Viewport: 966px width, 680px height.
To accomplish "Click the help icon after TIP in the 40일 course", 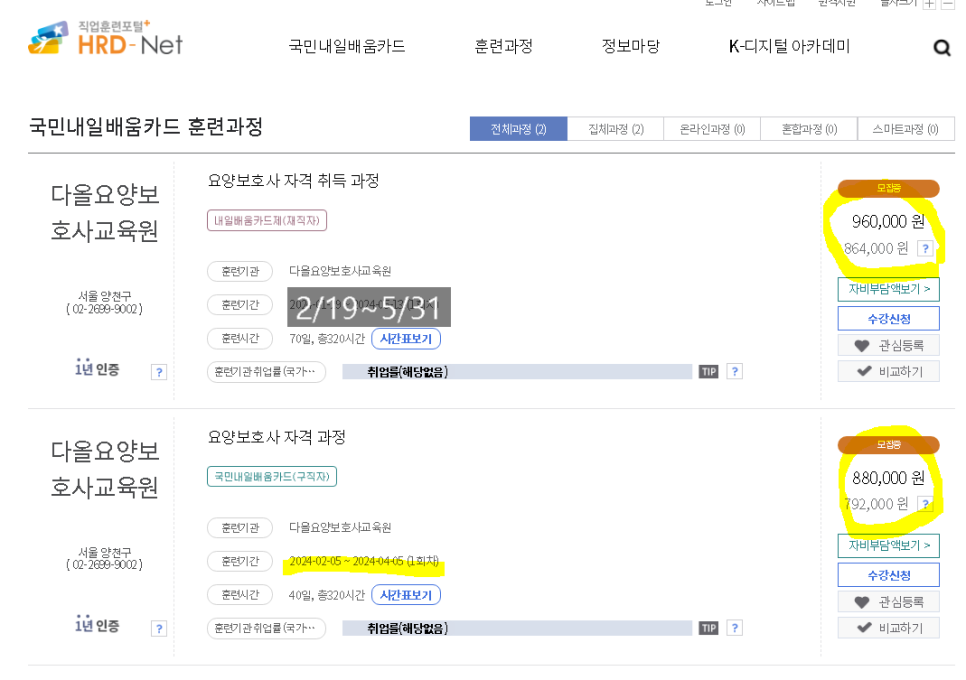I will 734,628.
